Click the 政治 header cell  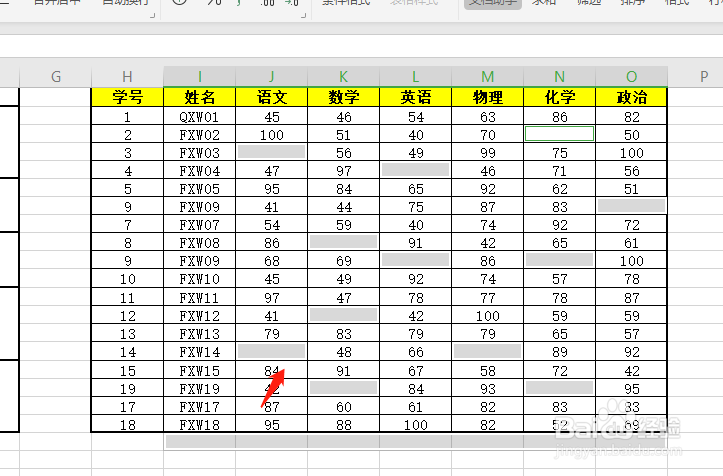pyautogui.click(x=631, y=97)
